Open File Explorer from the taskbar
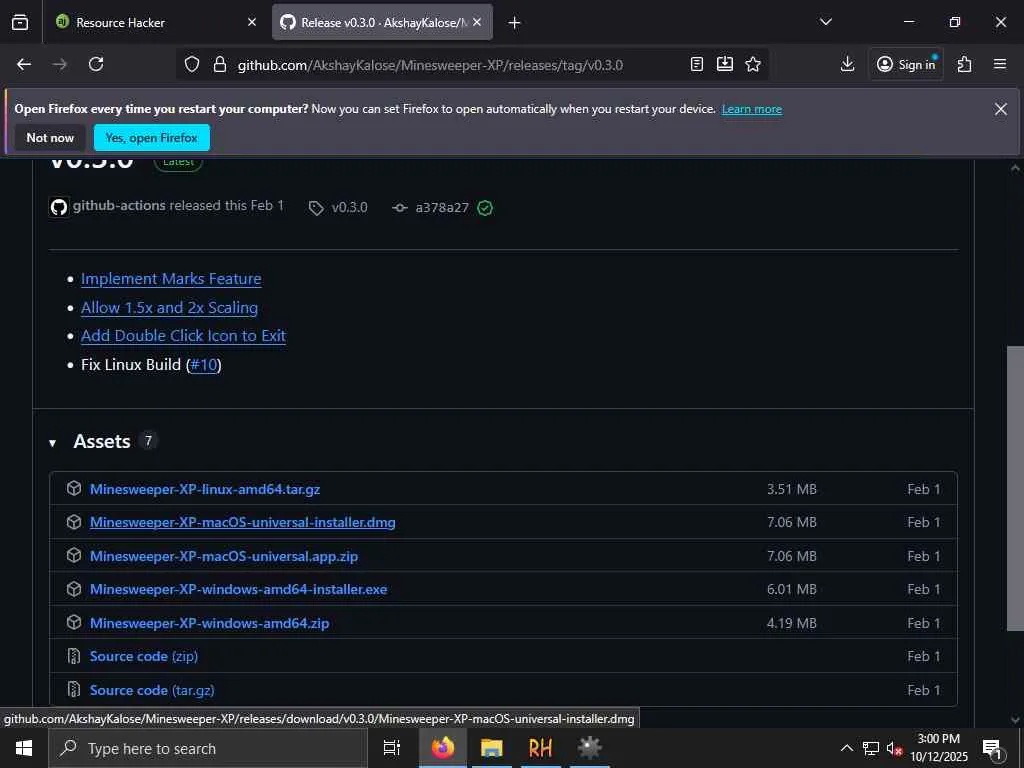 (x=492, y=748)
